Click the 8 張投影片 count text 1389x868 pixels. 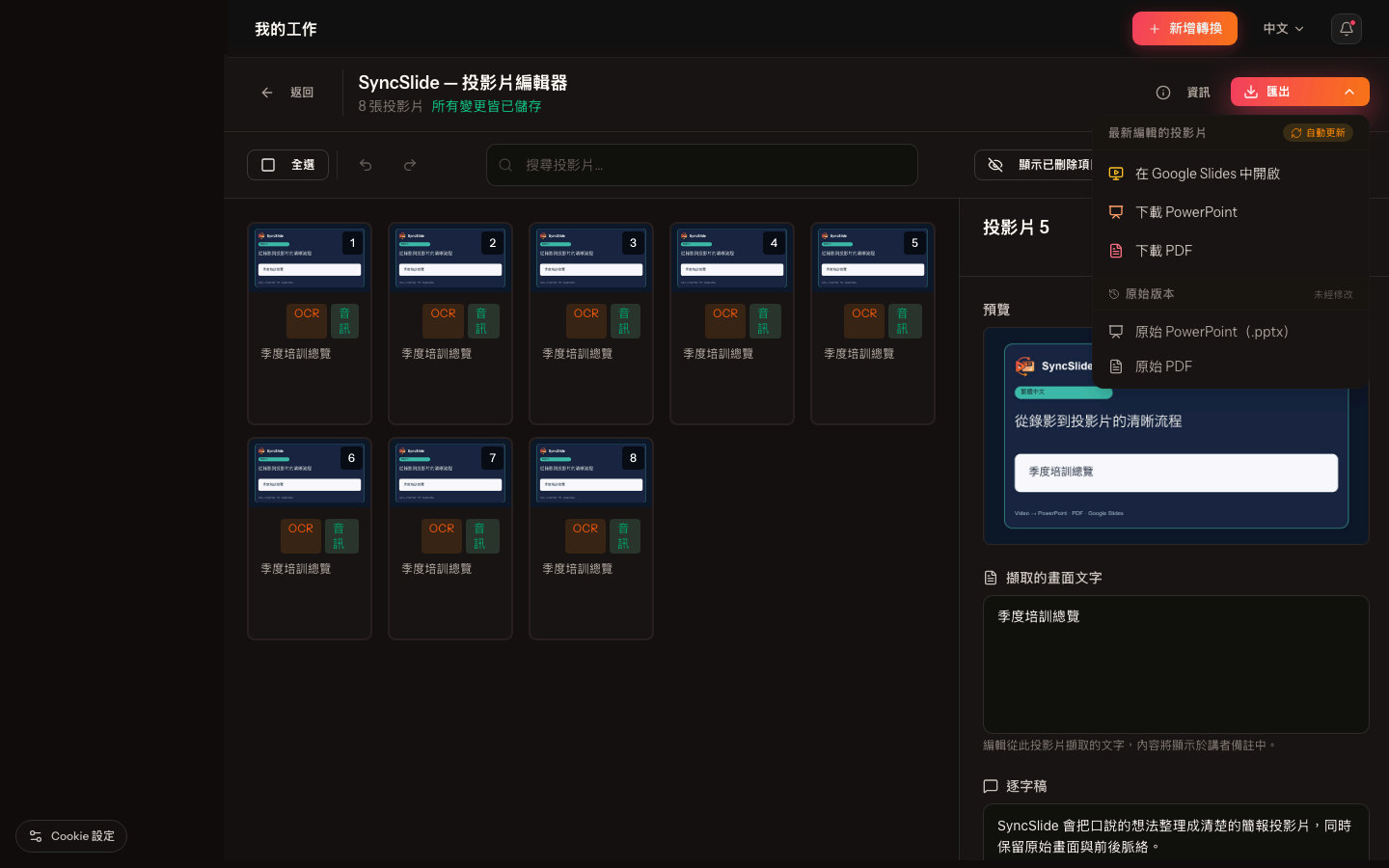391,106
